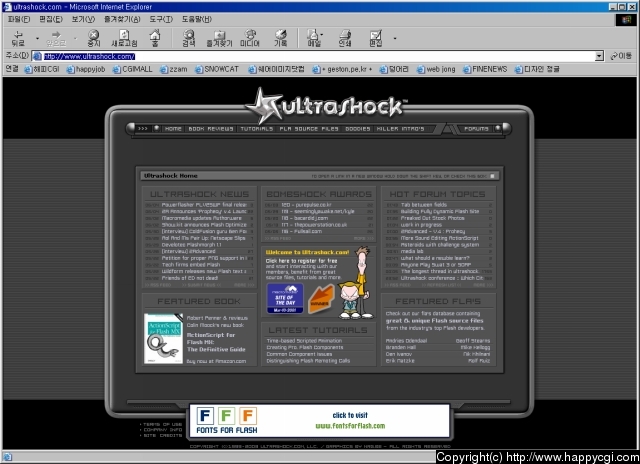Open the View menu

coord(83,19)
